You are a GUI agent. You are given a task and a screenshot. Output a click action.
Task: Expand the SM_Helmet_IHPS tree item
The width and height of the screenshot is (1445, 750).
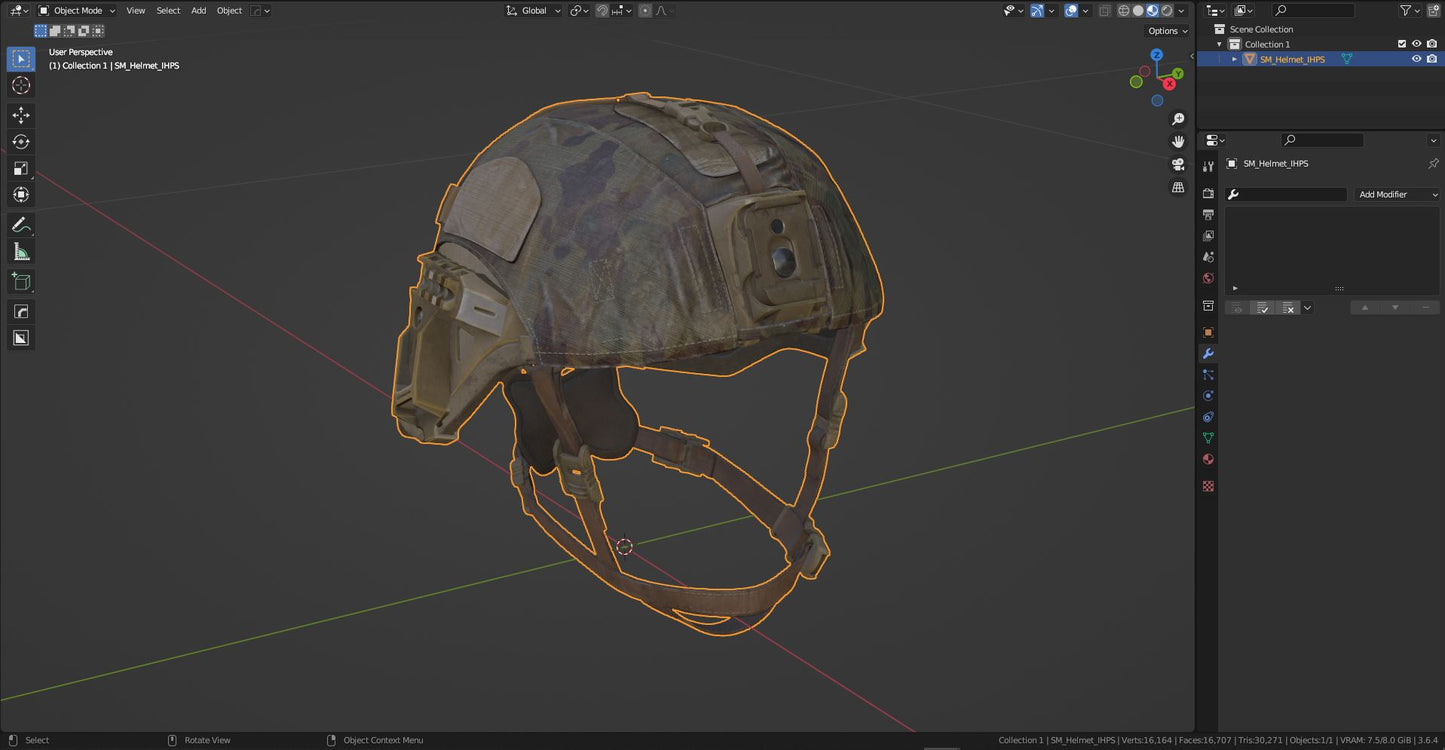1234,59
